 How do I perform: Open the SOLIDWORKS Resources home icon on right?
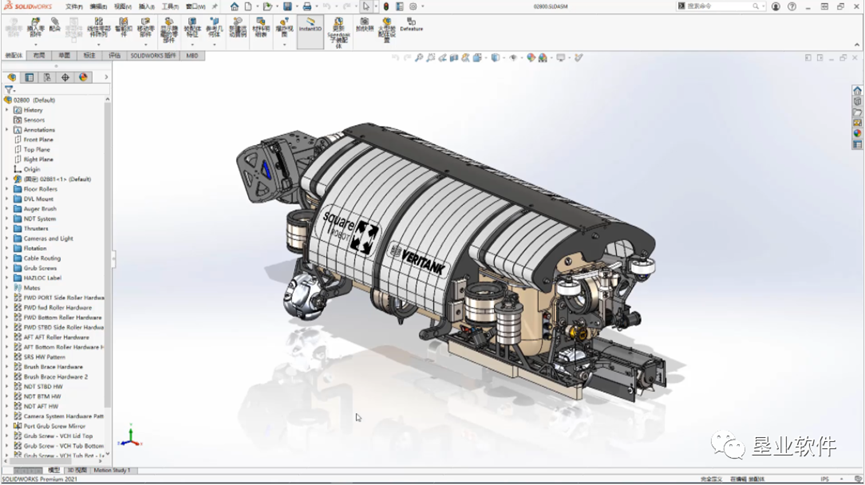click(x=857, y=91)
